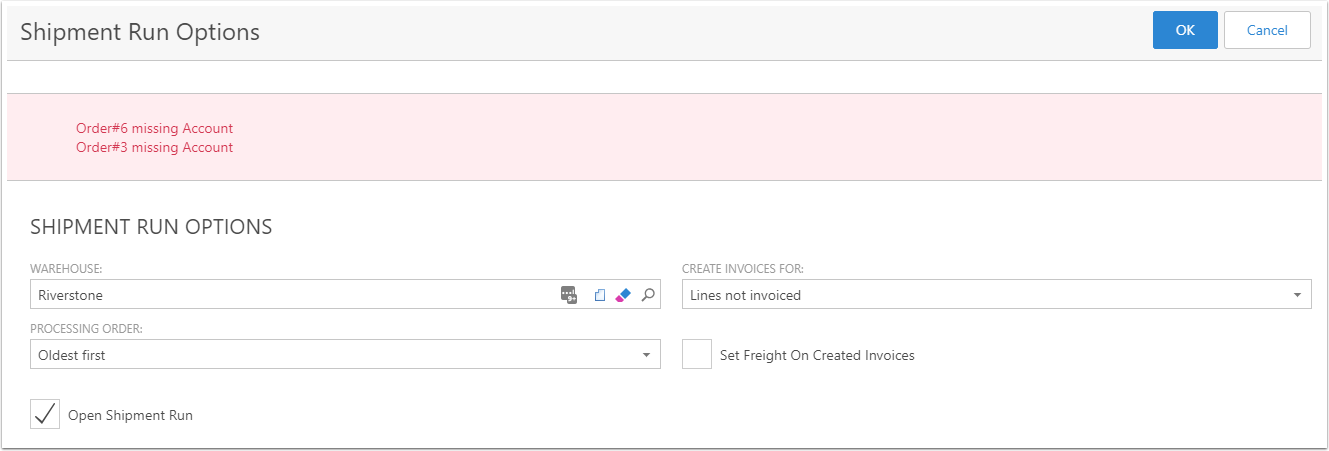Screen dimensions: 1329x451
Task: Open the Processing Order dropdown arrow
Action: point(646,355)
